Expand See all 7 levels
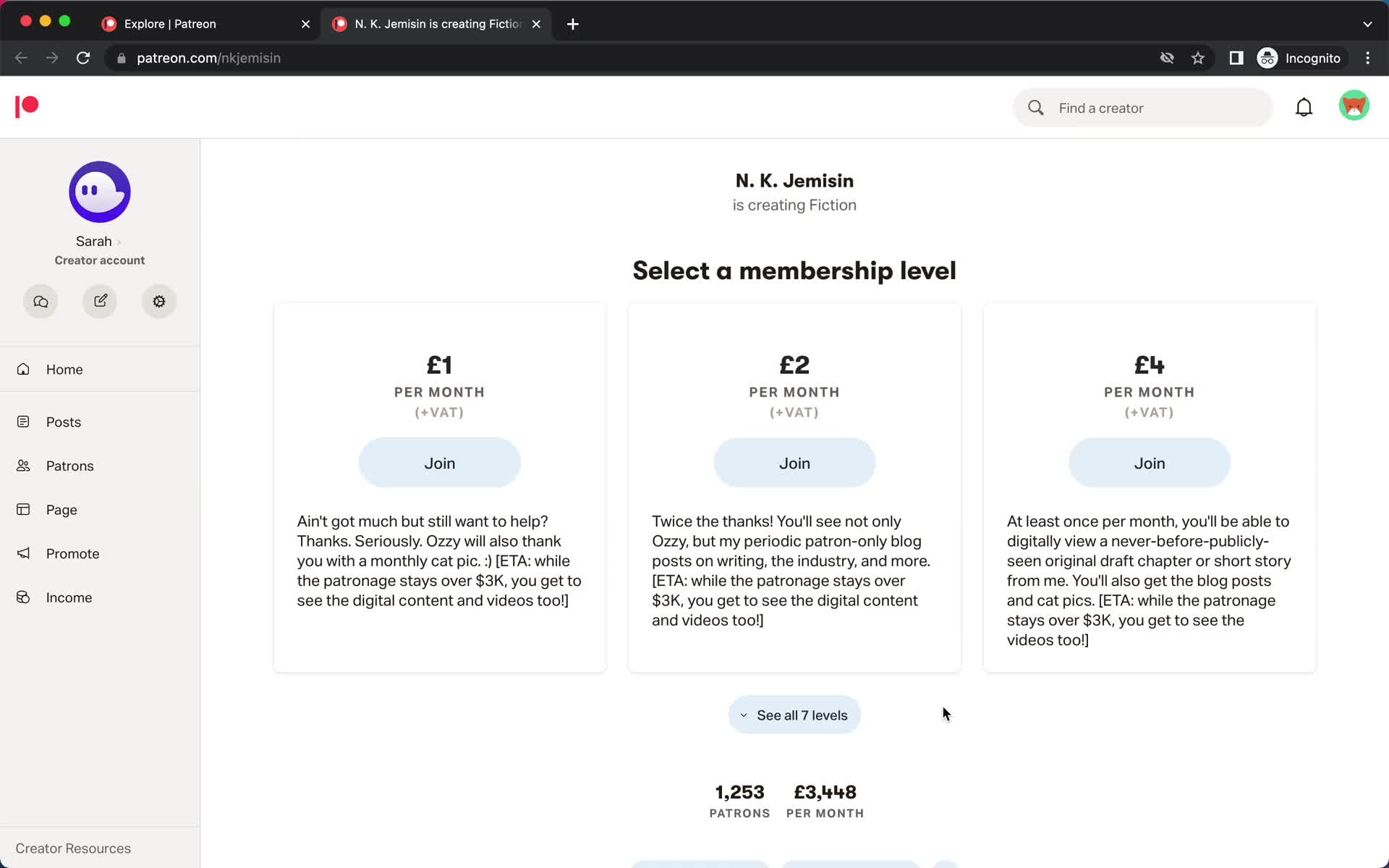Screen dimensions: 1389x868 pos(794,715)
